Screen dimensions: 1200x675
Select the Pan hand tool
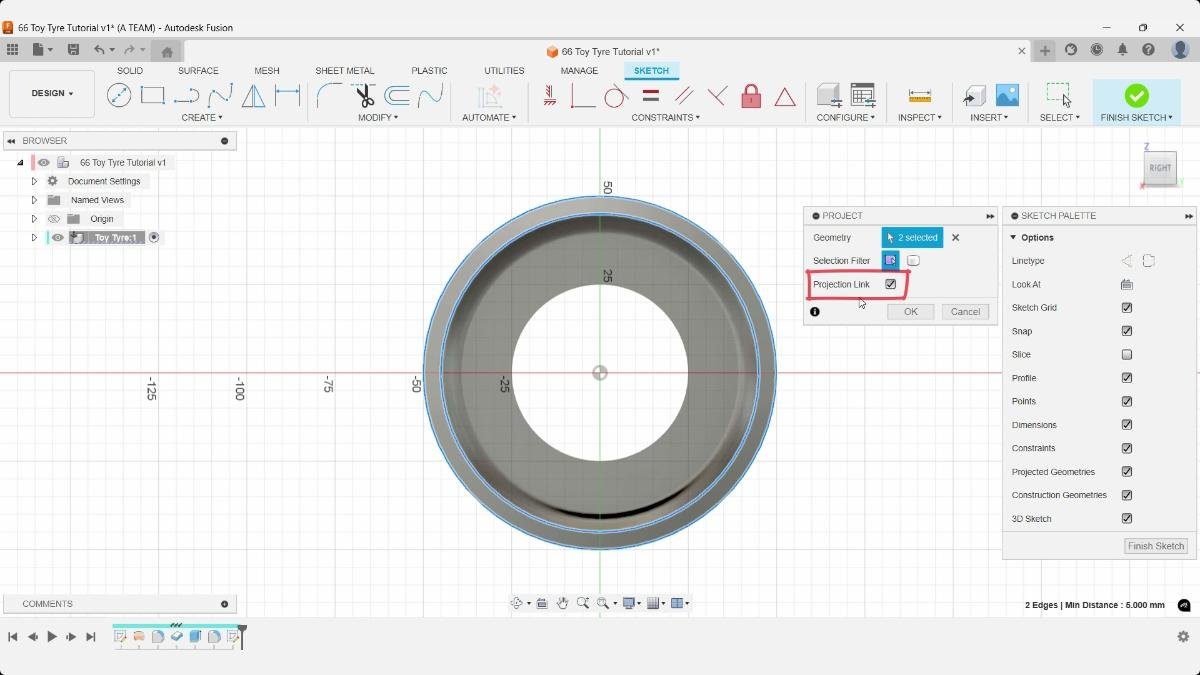[x=562, y=603]
